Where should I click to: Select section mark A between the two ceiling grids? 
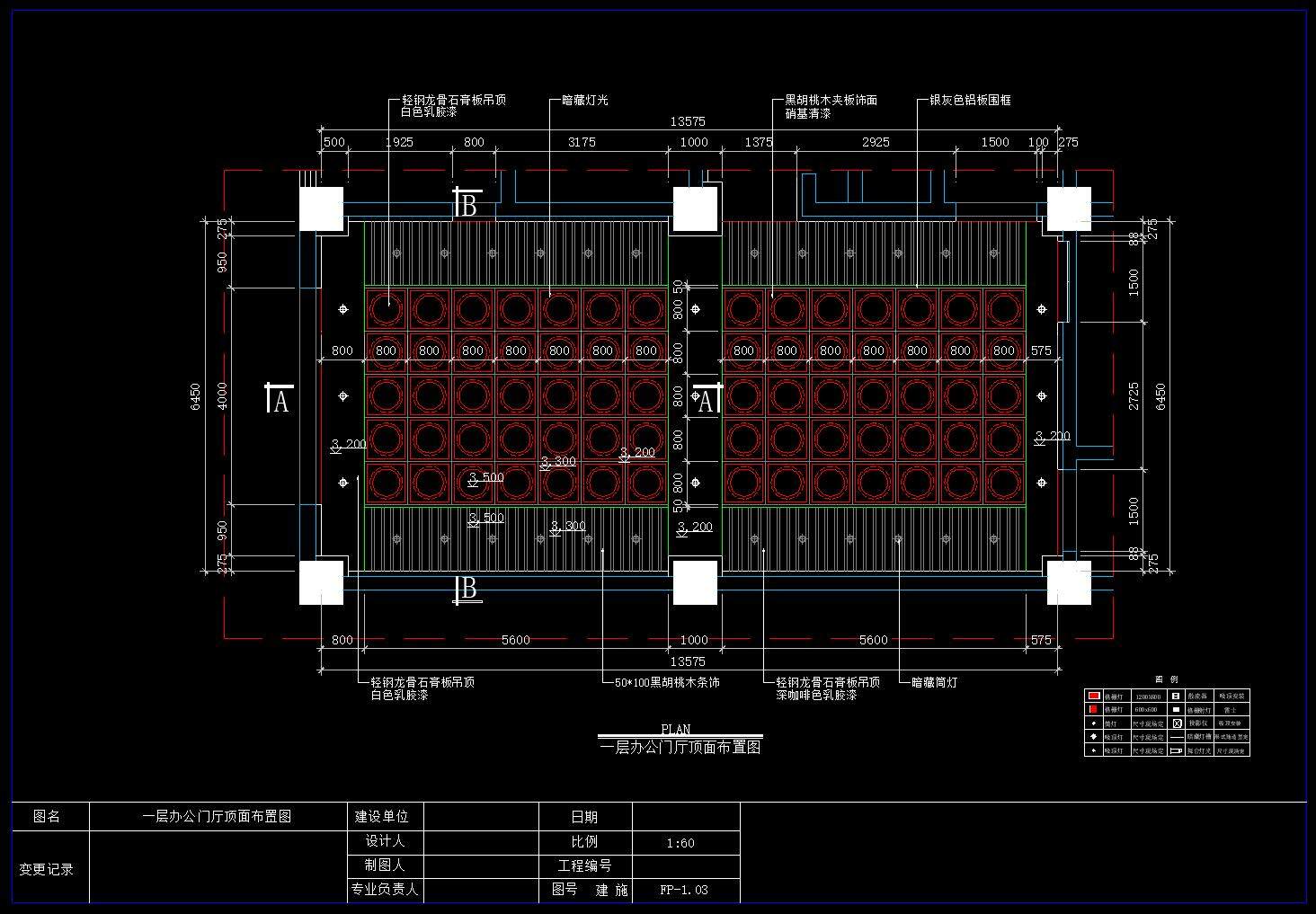tap(706, 400)
